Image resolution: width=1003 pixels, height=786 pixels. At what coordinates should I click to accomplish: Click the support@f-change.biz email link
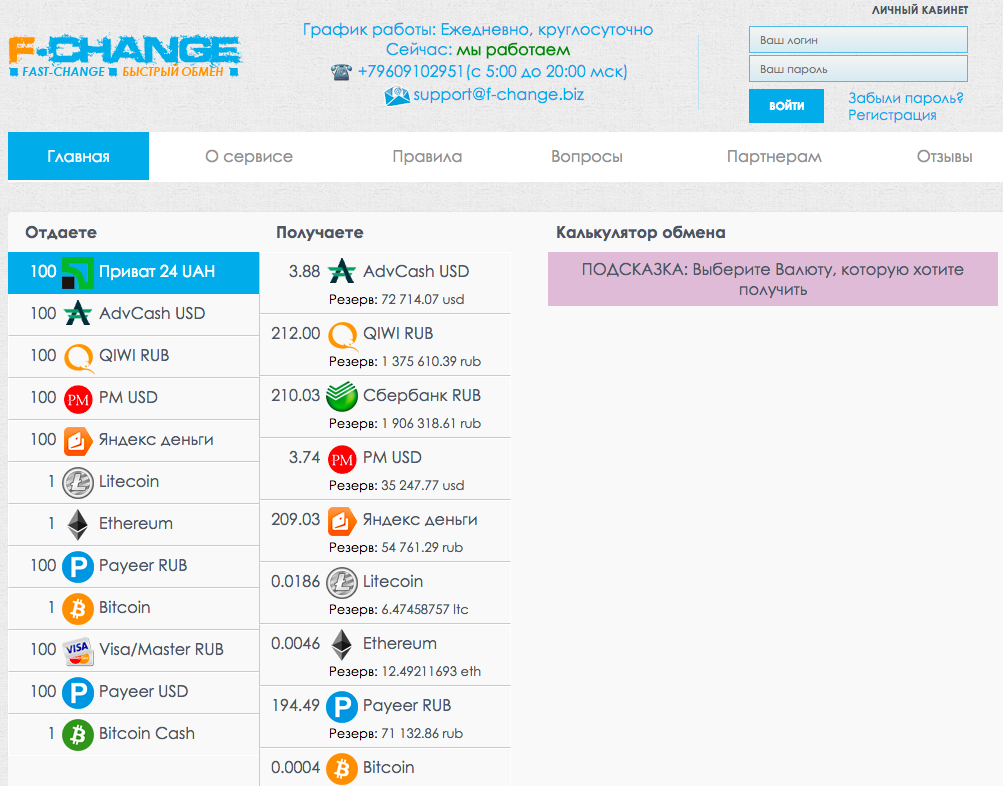coord(498,95)
